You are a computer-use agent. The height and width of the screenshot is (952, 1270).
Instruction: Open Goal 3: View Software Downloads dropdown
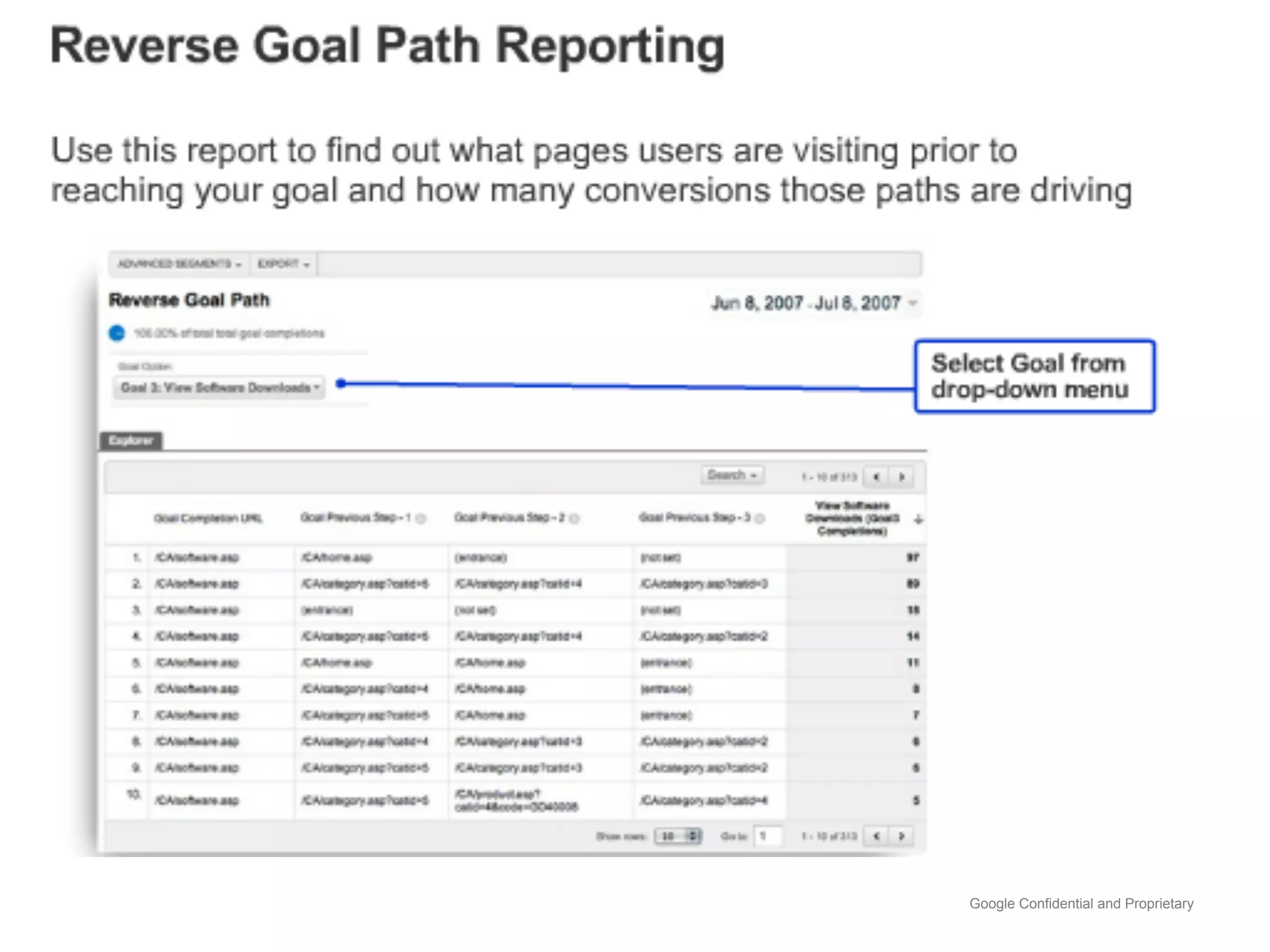[x=220, y=388]
